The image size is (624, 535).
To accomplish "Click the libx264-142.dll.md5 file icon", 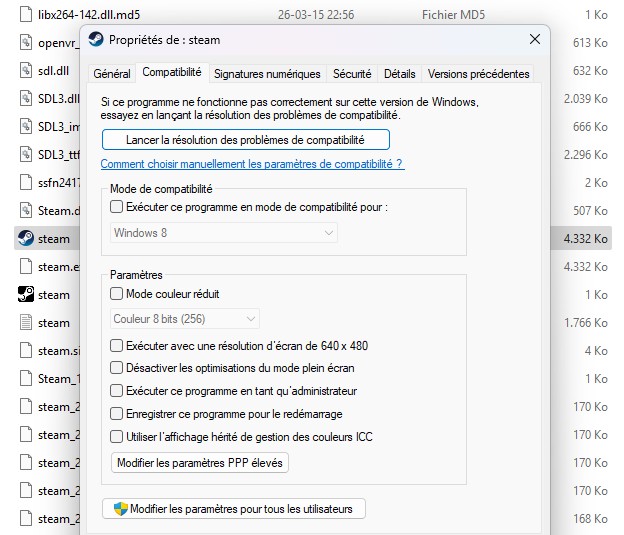I will pyautogui.click(x=27, y=16).
